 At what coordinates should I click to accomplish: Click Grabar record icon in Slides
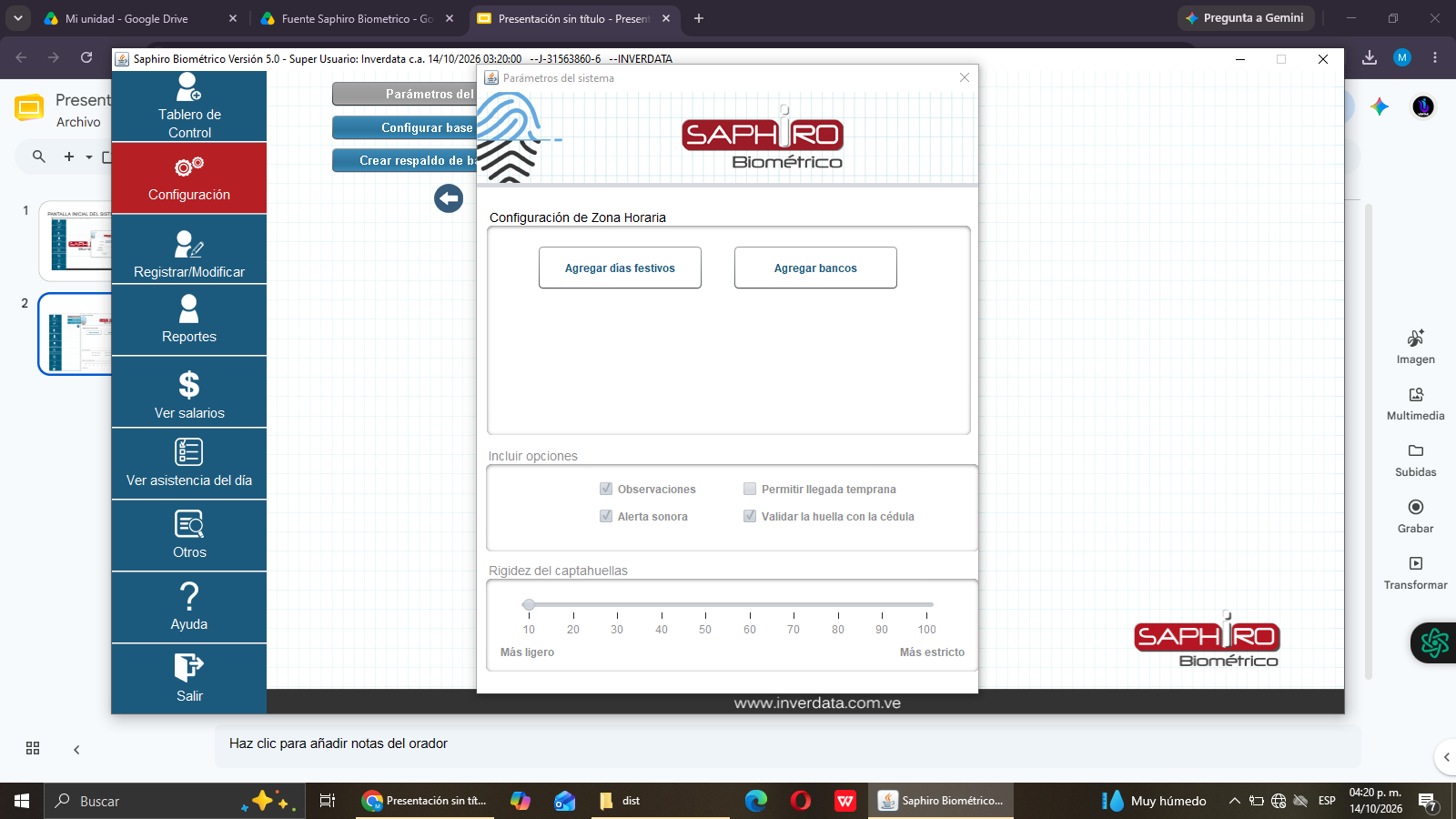[x=1416, y=508]
